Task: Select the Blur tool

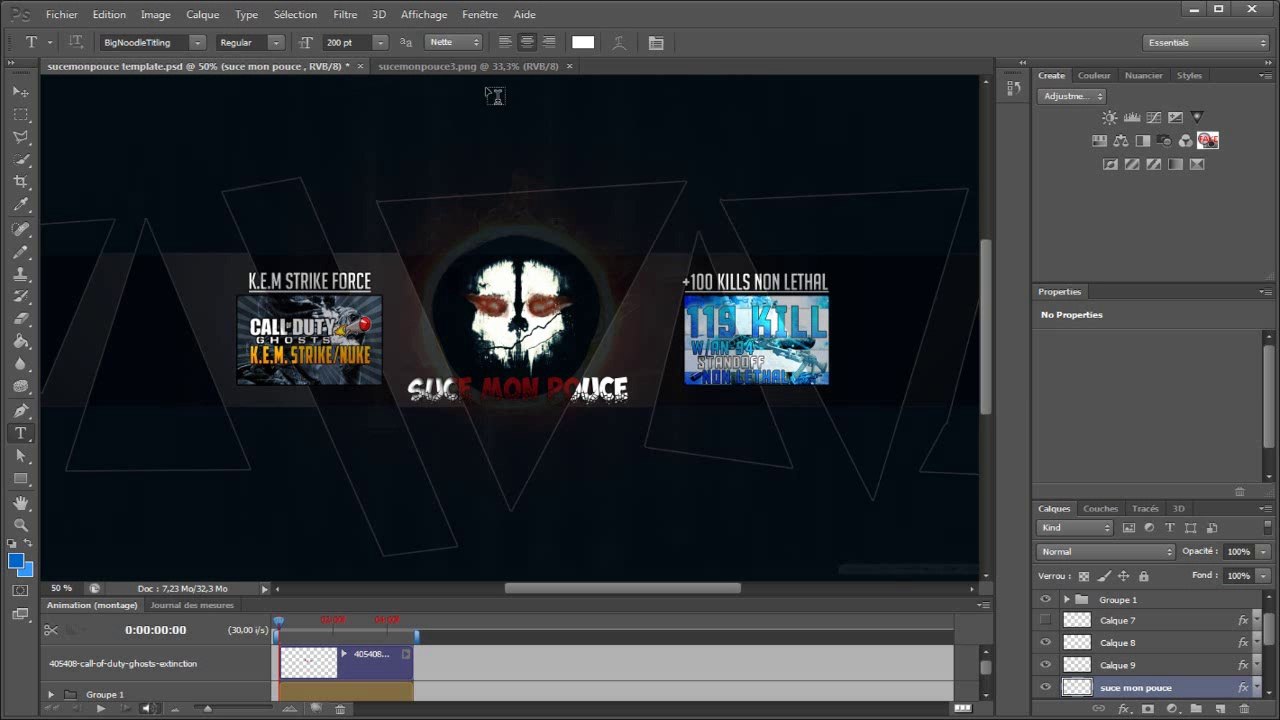Action: (x=20, y=365)
